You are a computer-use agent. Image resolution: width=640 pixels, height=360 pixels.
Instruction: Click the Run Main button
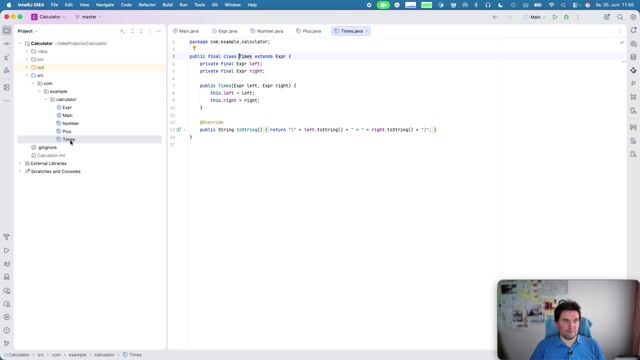pyautogui.click(x=554, y=17)
